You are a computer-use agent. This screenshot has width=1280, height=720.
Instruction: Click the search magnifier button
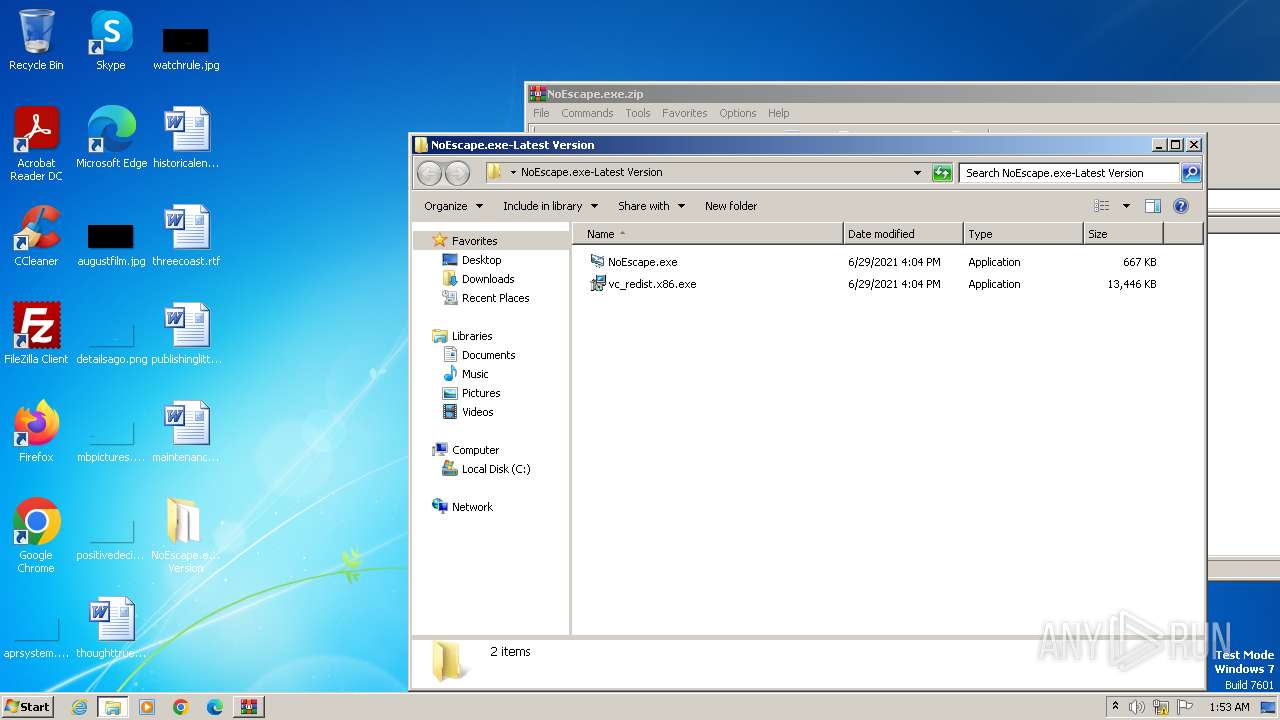coord(1190,173)
